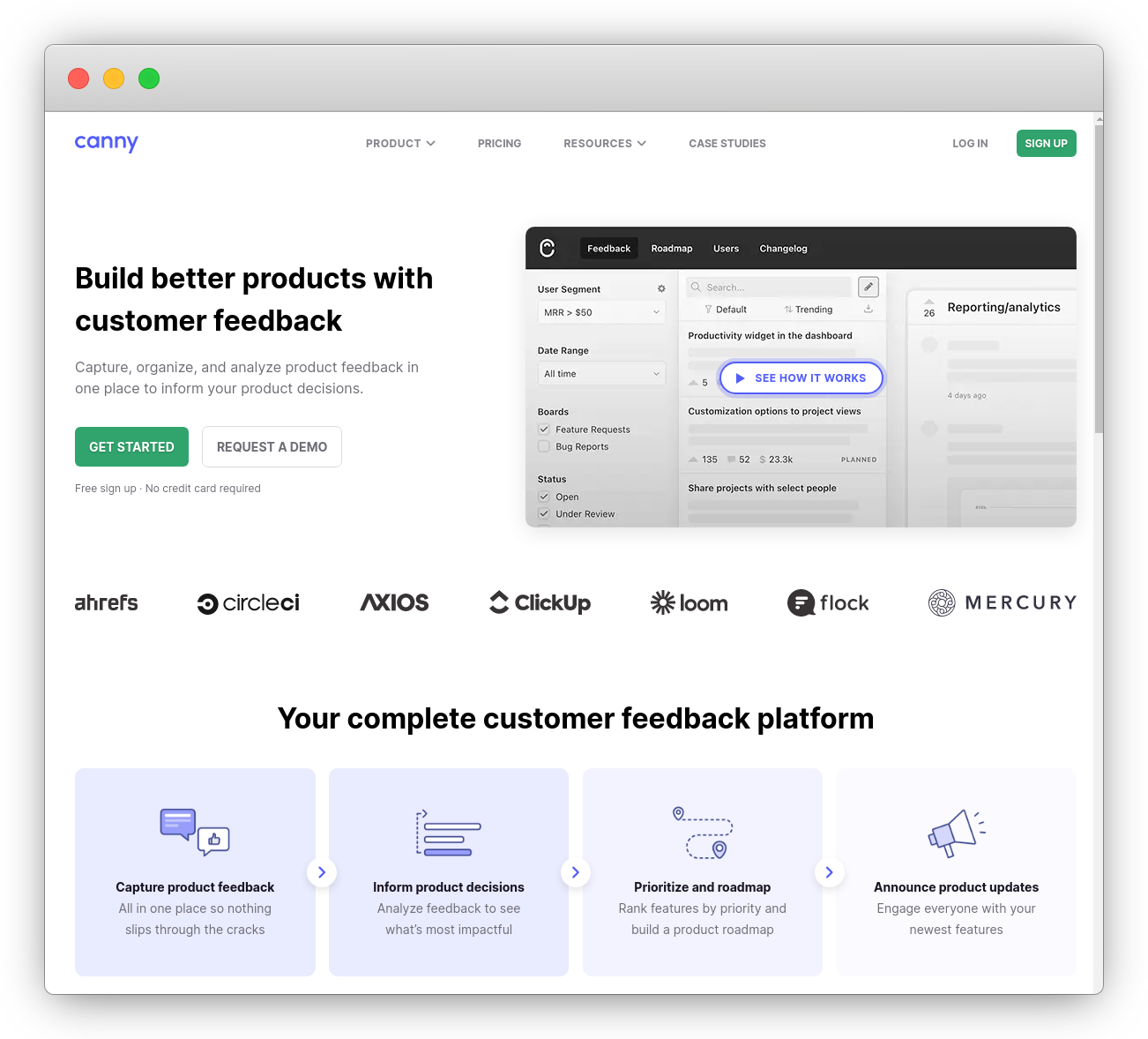Viewport: 1148px width, 1039px height.
Task: Open the MRR > $50 segment dropdown
Action: tap(601, 312)
